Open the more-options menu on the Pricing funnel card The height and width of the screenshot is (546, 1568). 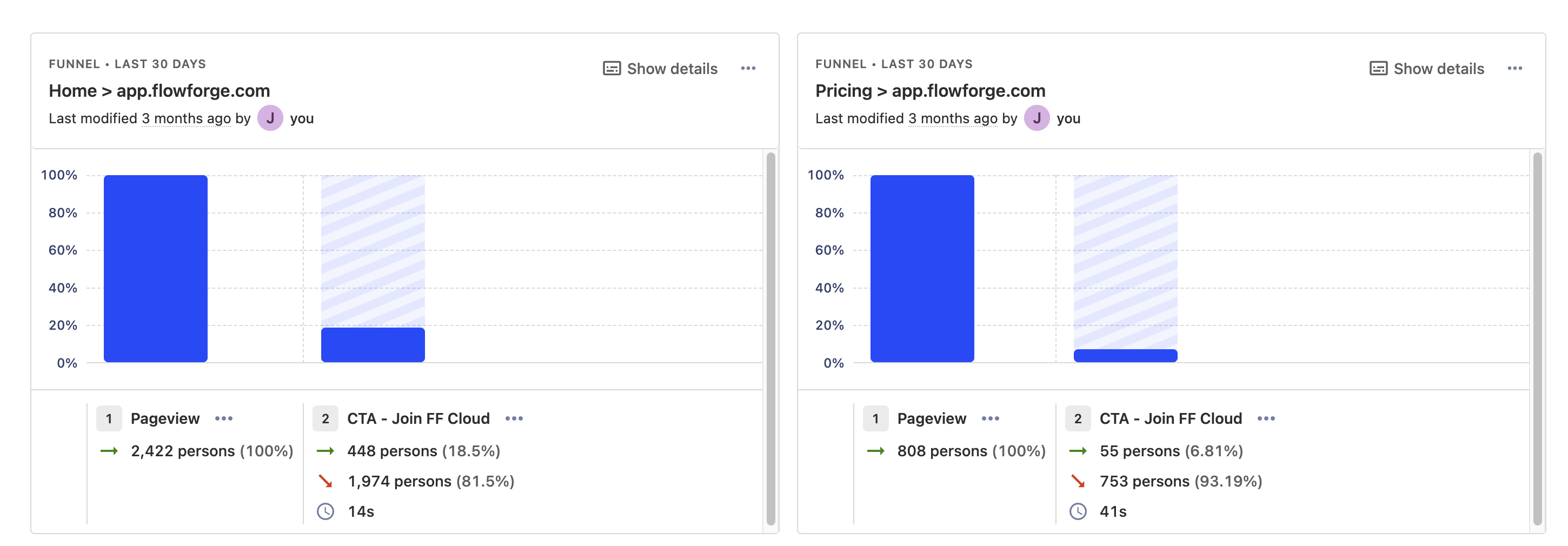(1515, 68)
